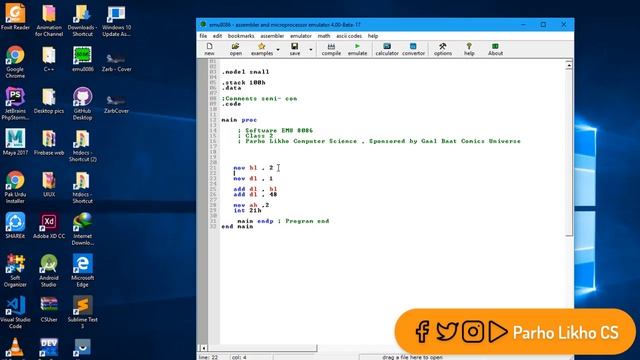
Task: Open the emulator menu
Action: click(x=301, y=36)
